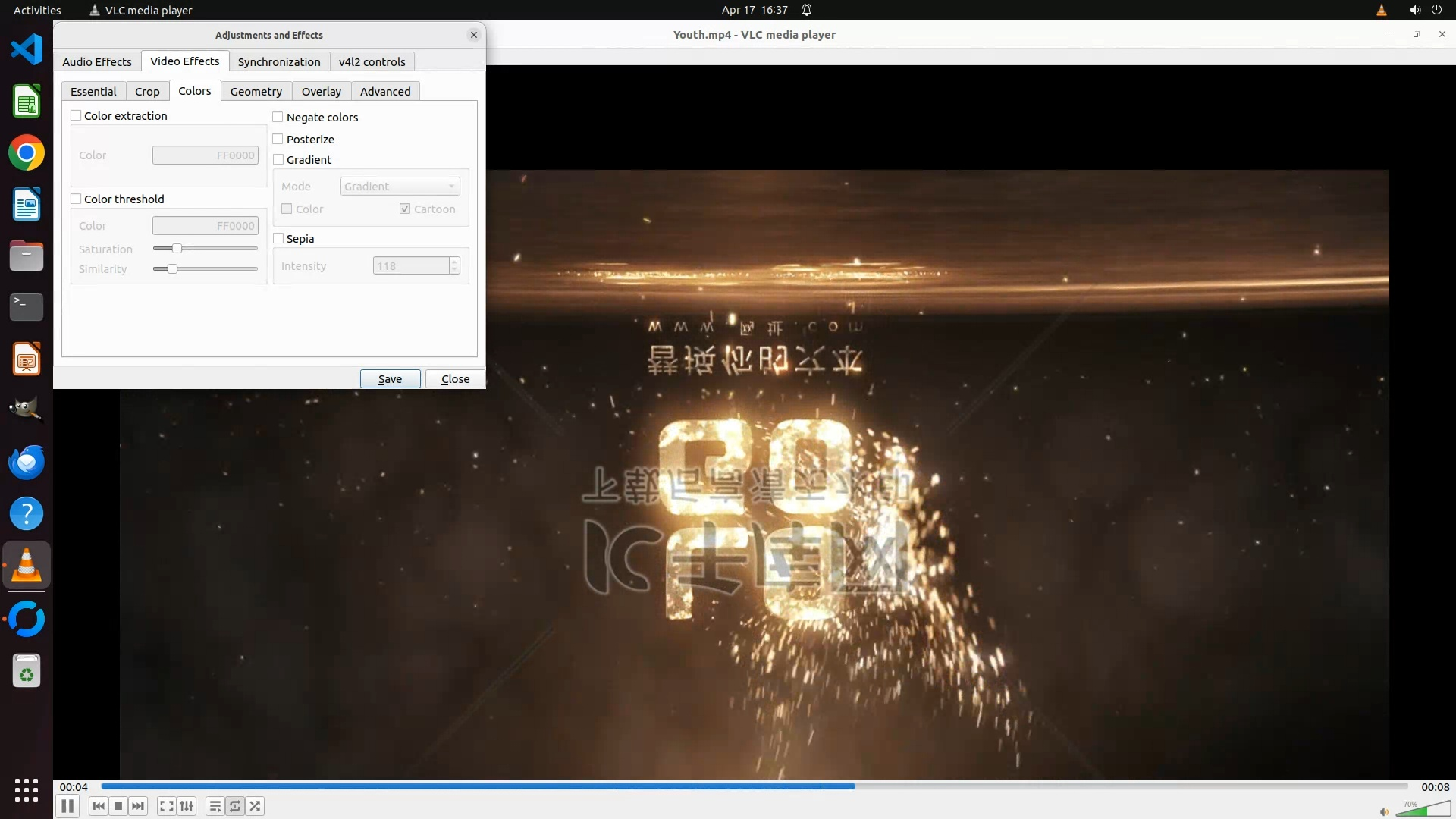The image size is (1456, 819).
Task: Open the Gradient mode dropdown
Action: pos(400,187)
